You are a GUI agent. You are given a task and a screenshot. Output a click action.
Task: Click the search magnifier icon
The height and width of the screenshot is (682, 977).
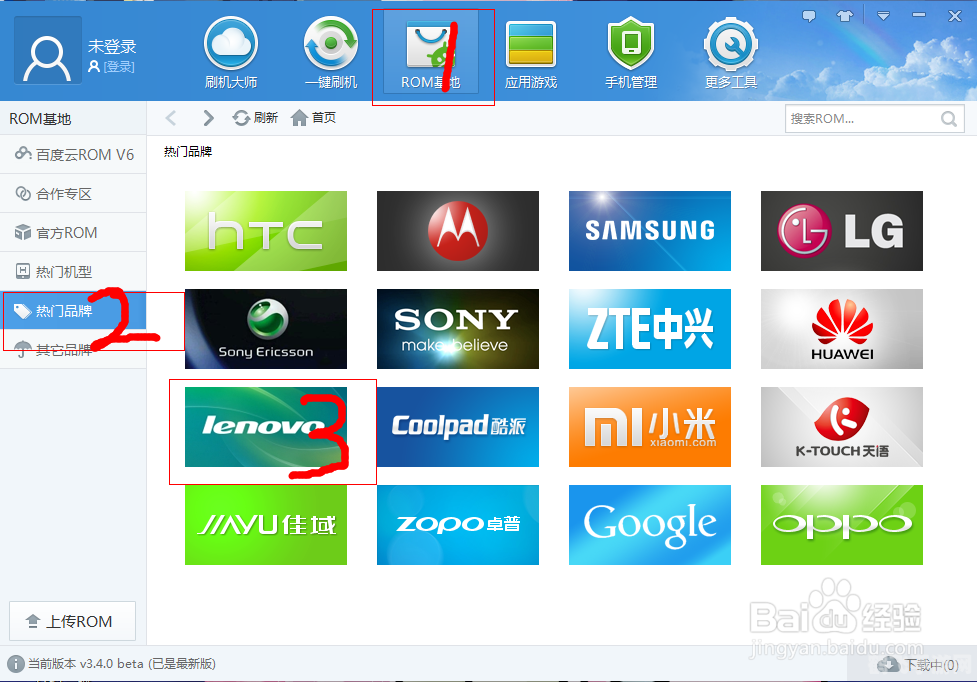tap(948, 119)
